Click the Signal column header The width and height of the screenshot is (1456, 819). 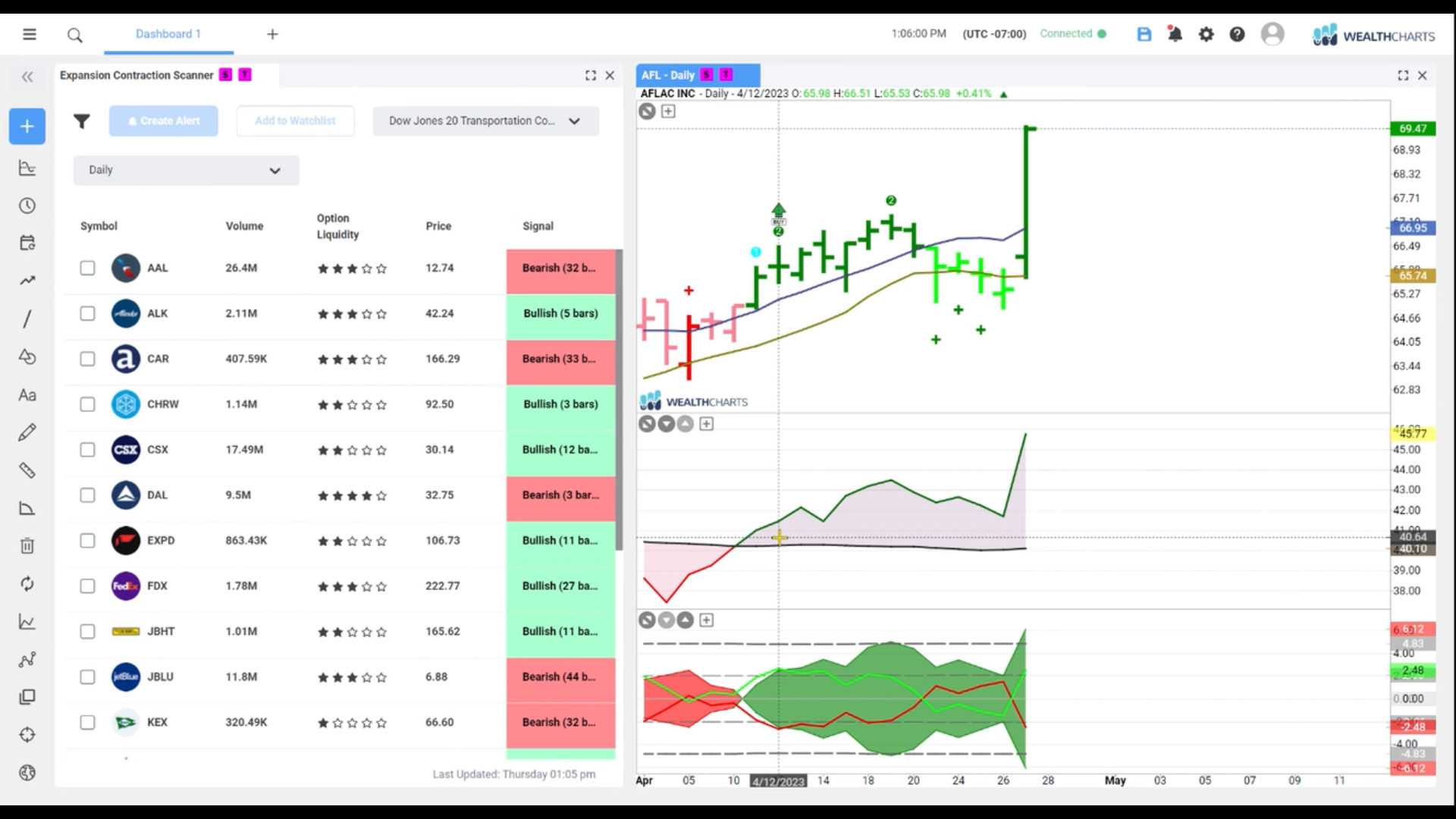pos(538,226)
